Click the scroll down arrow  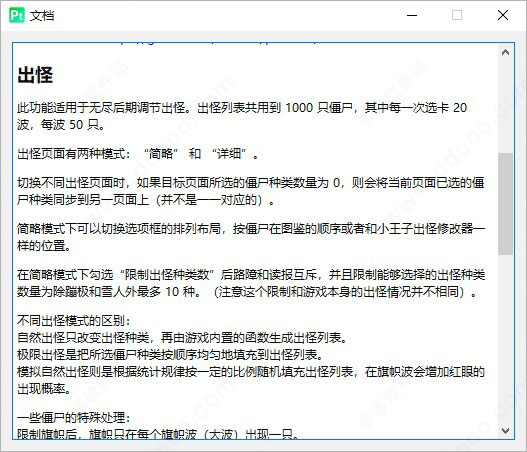tap(505, 430)
